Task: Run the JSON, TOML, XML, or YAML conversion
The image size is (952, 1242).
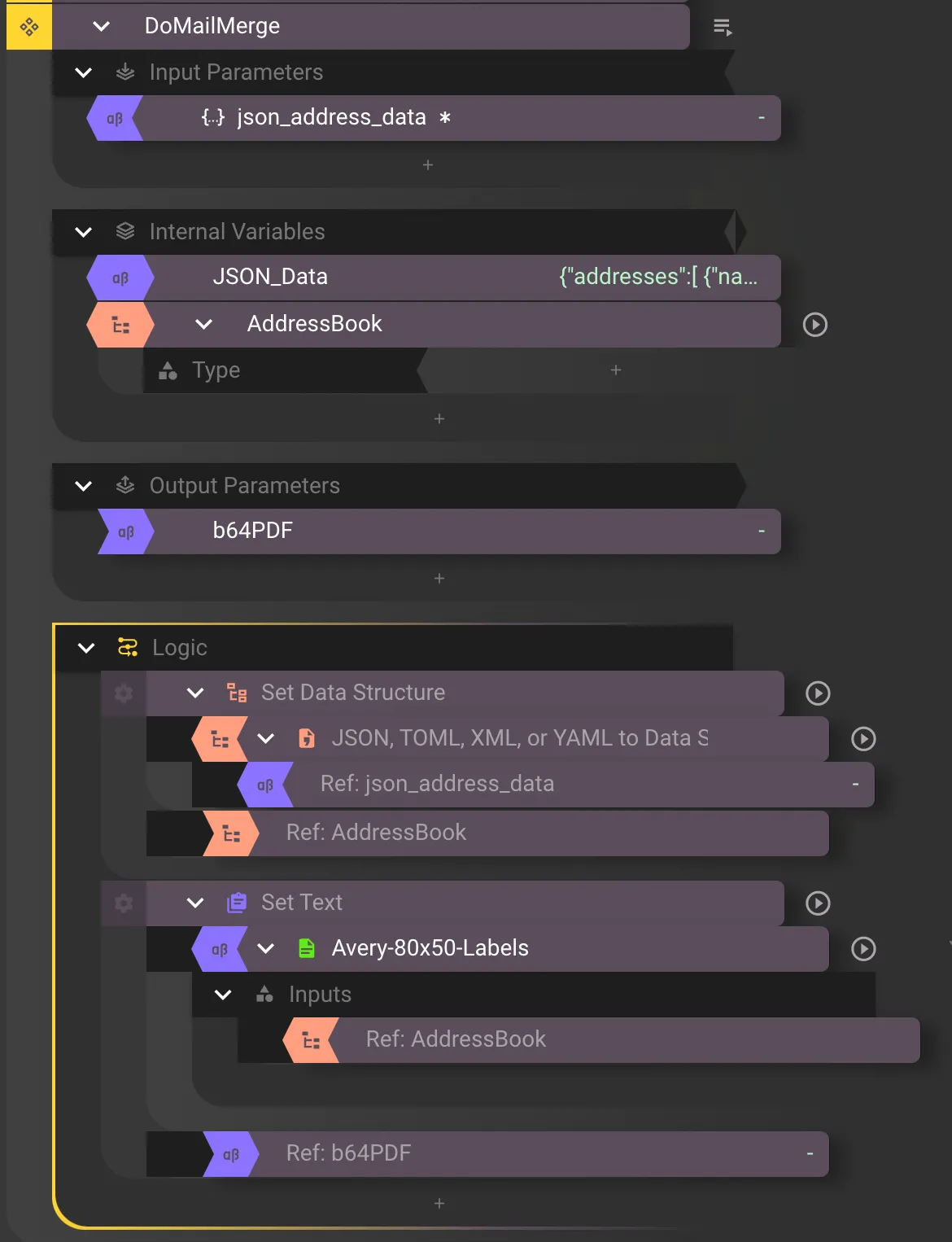Action: (x=863, y=738)
